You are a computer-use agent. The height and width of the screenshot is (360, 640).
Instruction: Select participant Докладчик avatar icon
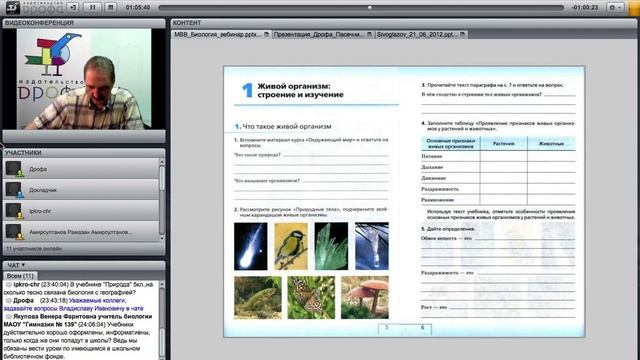click(x=14, y=190)
